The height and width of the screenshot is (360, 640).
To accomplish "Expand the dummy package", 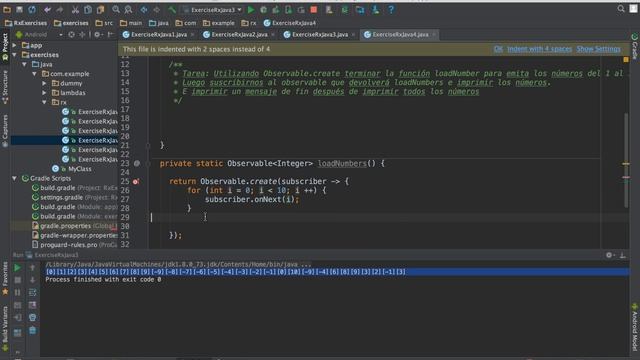I will pyautogui.click(x=44, y=83).
